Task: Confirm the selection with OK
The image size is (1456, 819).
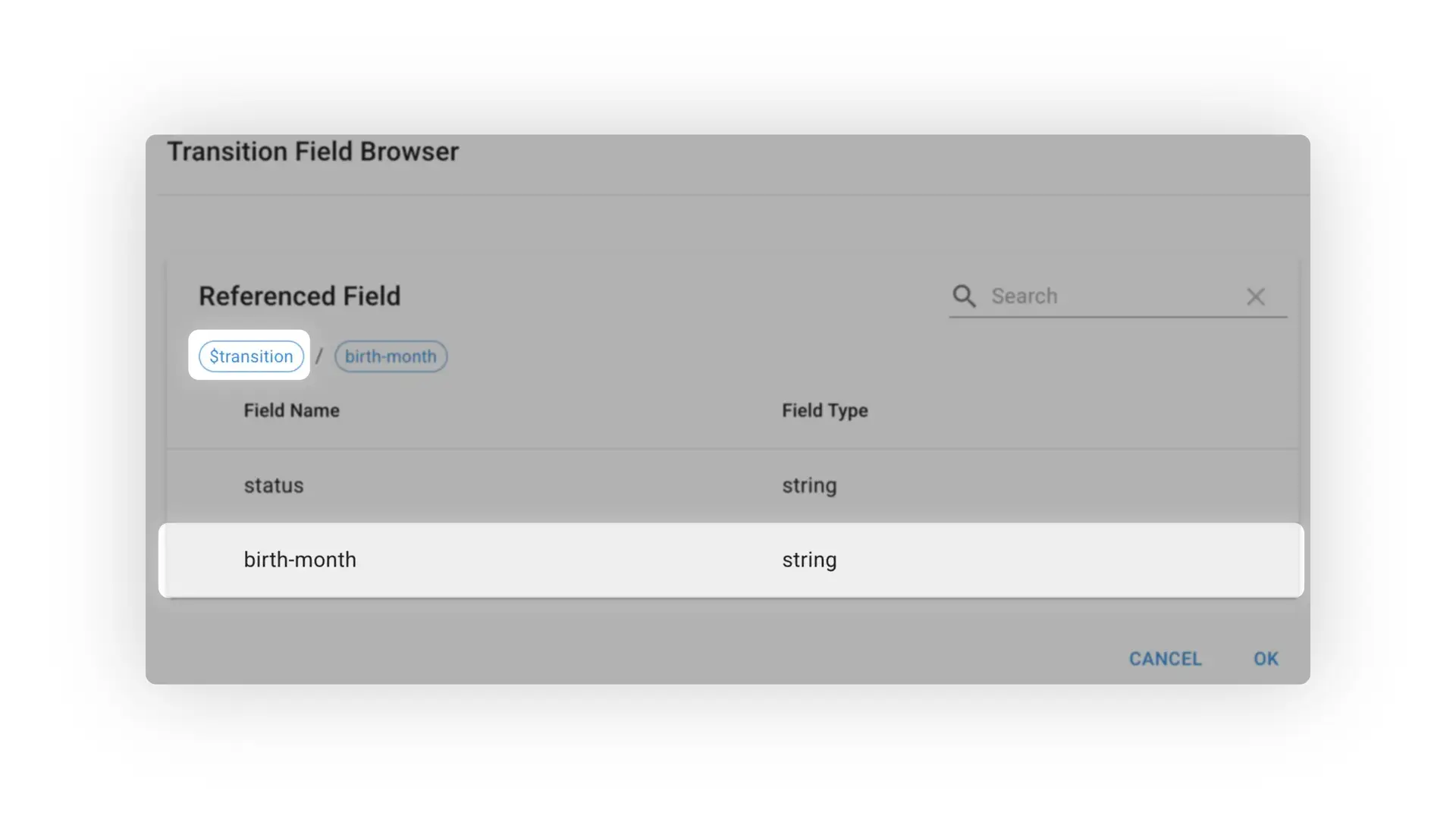Action: pos(1265,658)
